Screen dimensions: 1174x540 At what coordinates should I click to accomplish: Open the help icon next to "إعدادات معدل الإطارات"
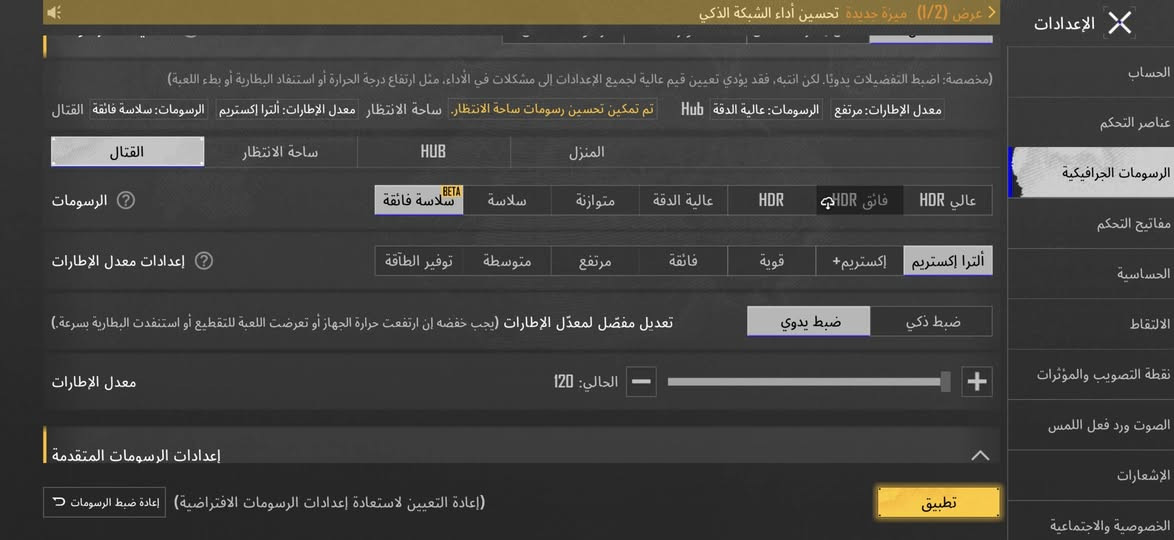point(204,261)
